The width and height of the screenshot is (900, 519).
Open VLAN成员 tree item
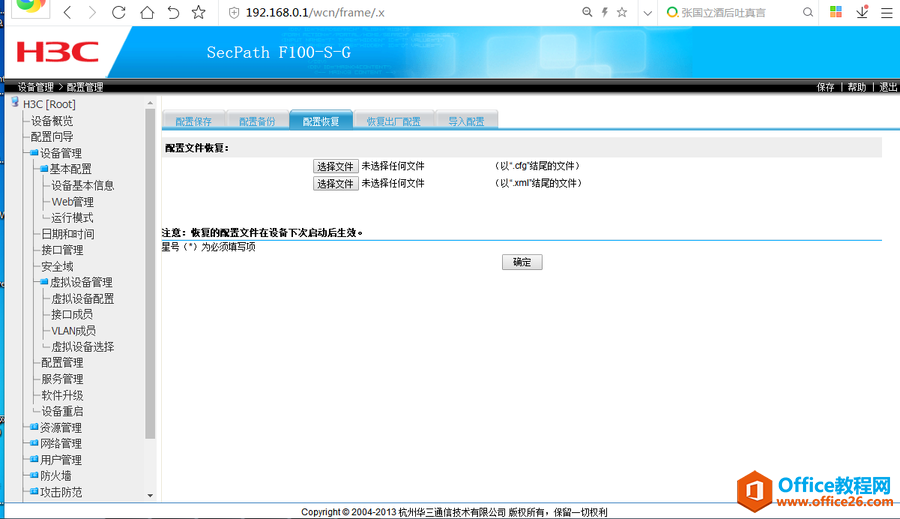[73, 331]
